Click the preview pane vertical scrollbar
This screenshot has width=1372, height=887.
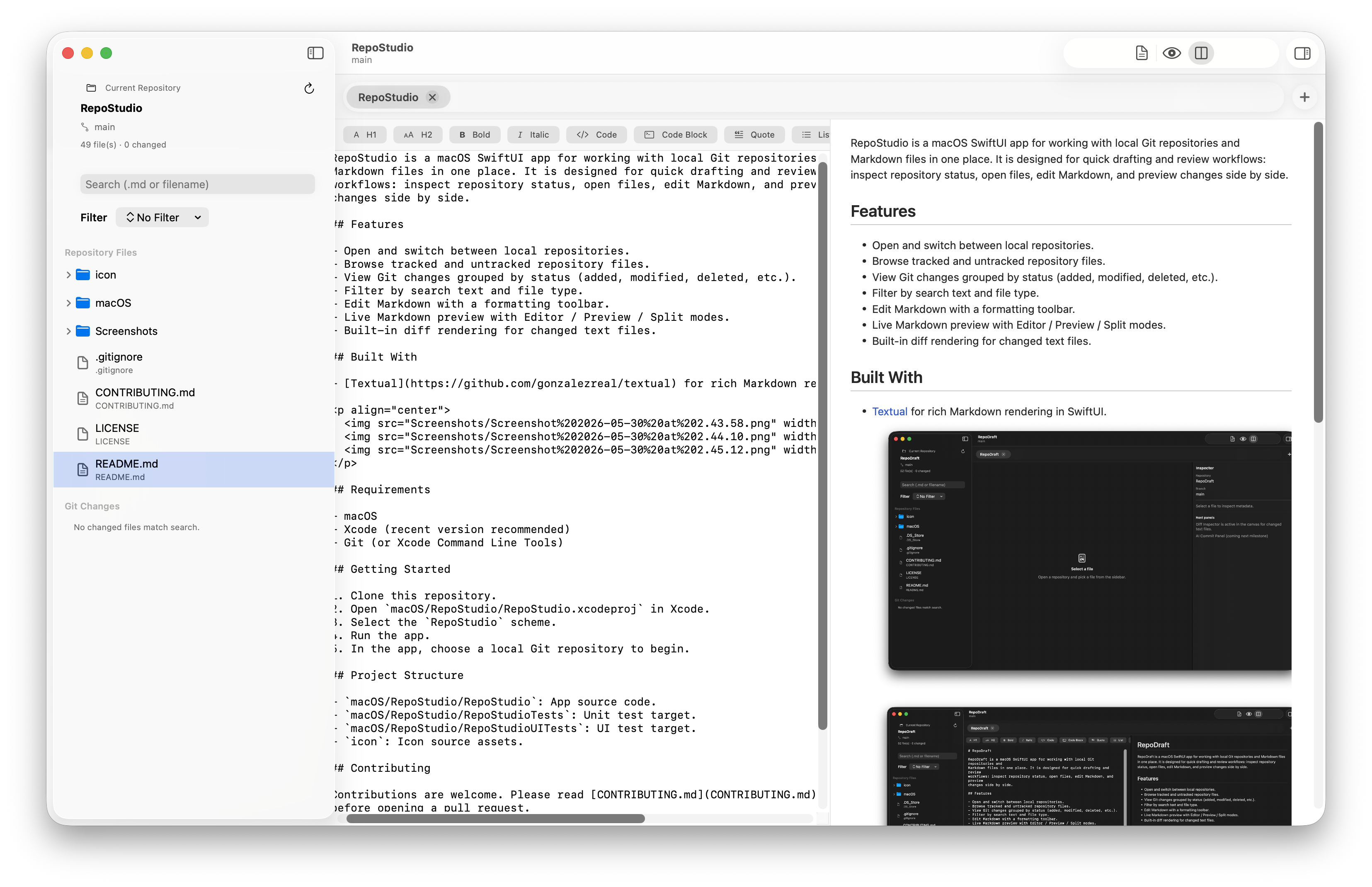(1318, 272)
